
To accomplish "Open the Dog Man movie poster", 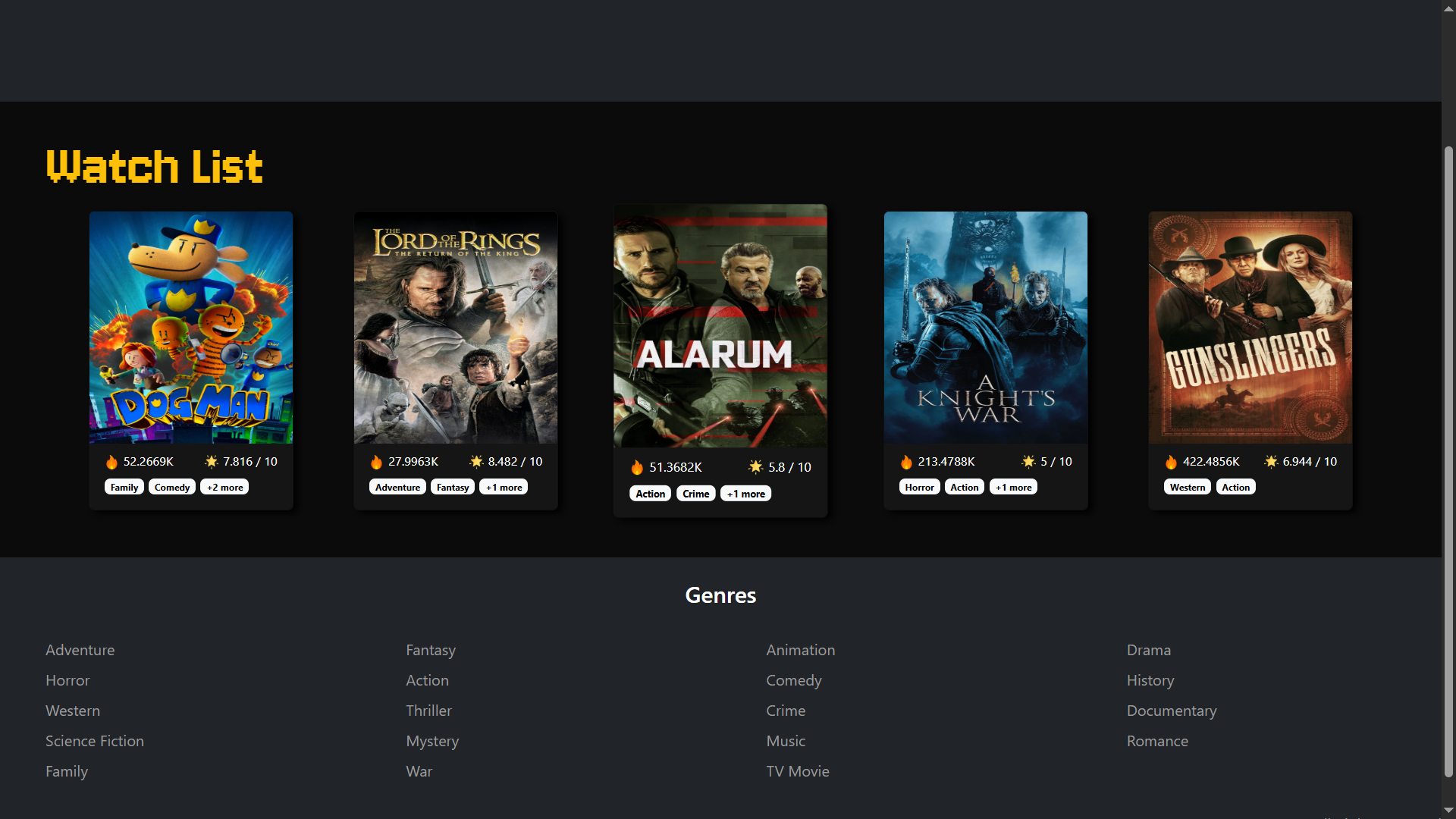I will [x=191, y=328].
